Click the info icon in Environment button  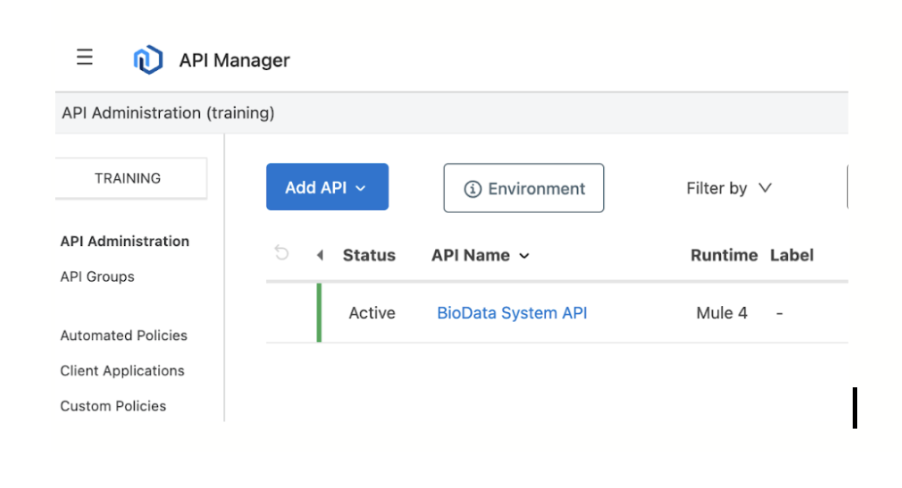[x=472, y=189]
